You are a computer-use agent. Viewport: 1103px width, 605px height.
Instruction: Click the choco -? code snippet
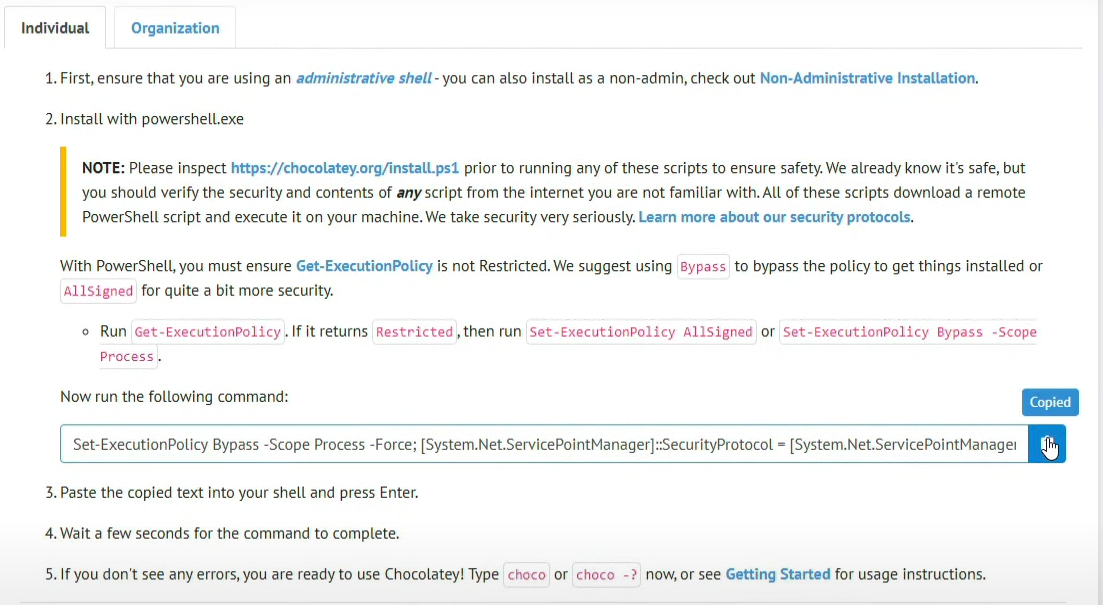[606, 575]
